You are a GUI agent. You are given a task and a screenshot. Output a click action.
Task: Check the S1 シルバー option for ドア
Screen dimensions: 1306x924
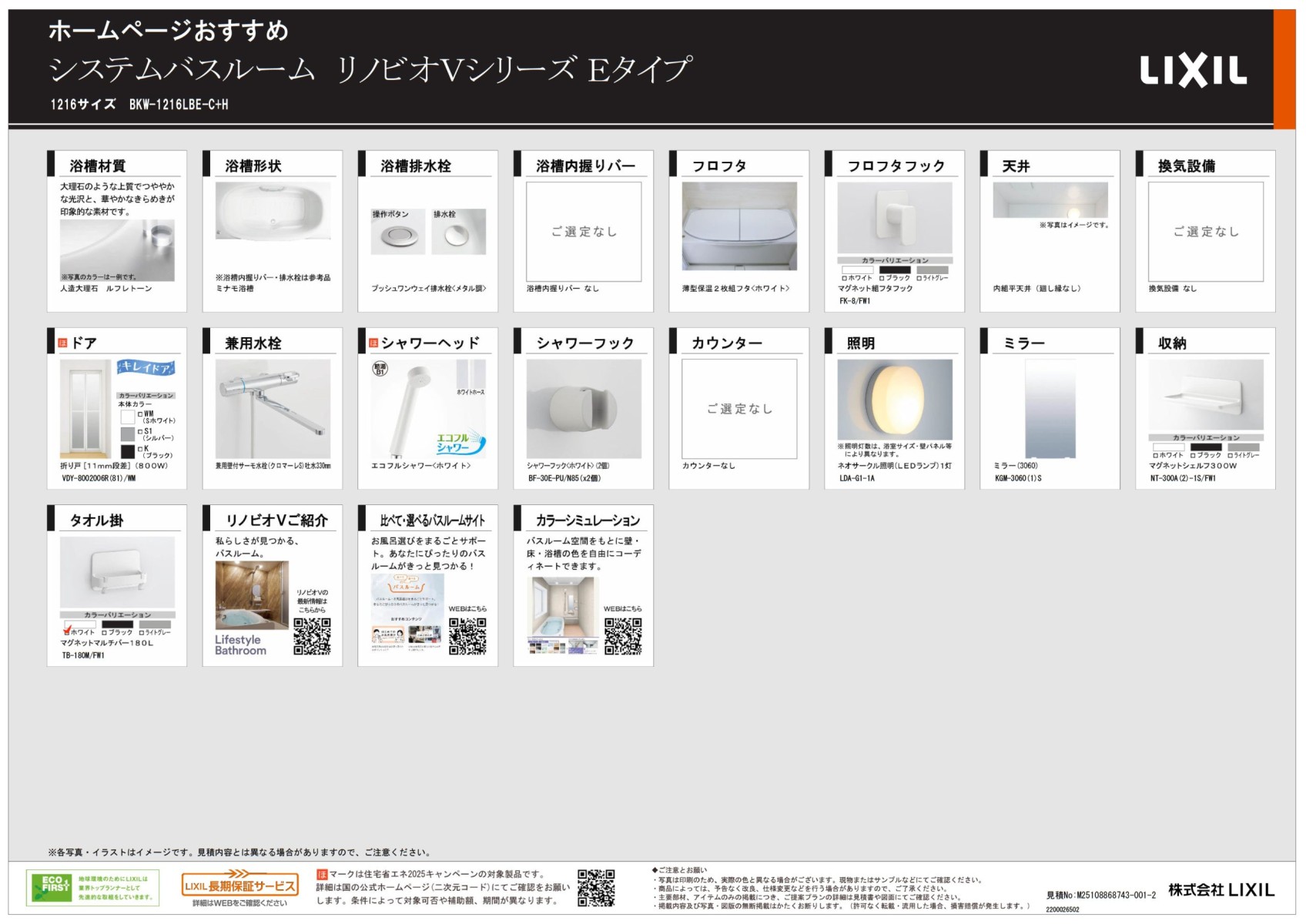pyautogui.click(x=140, y=431)
